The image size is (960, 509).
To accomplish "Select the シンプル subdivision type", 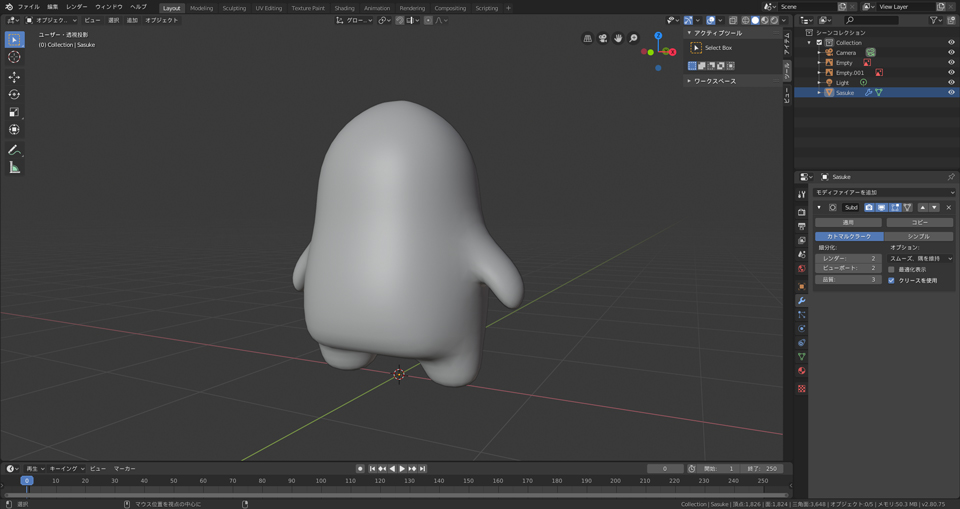I will click(918, 236).
